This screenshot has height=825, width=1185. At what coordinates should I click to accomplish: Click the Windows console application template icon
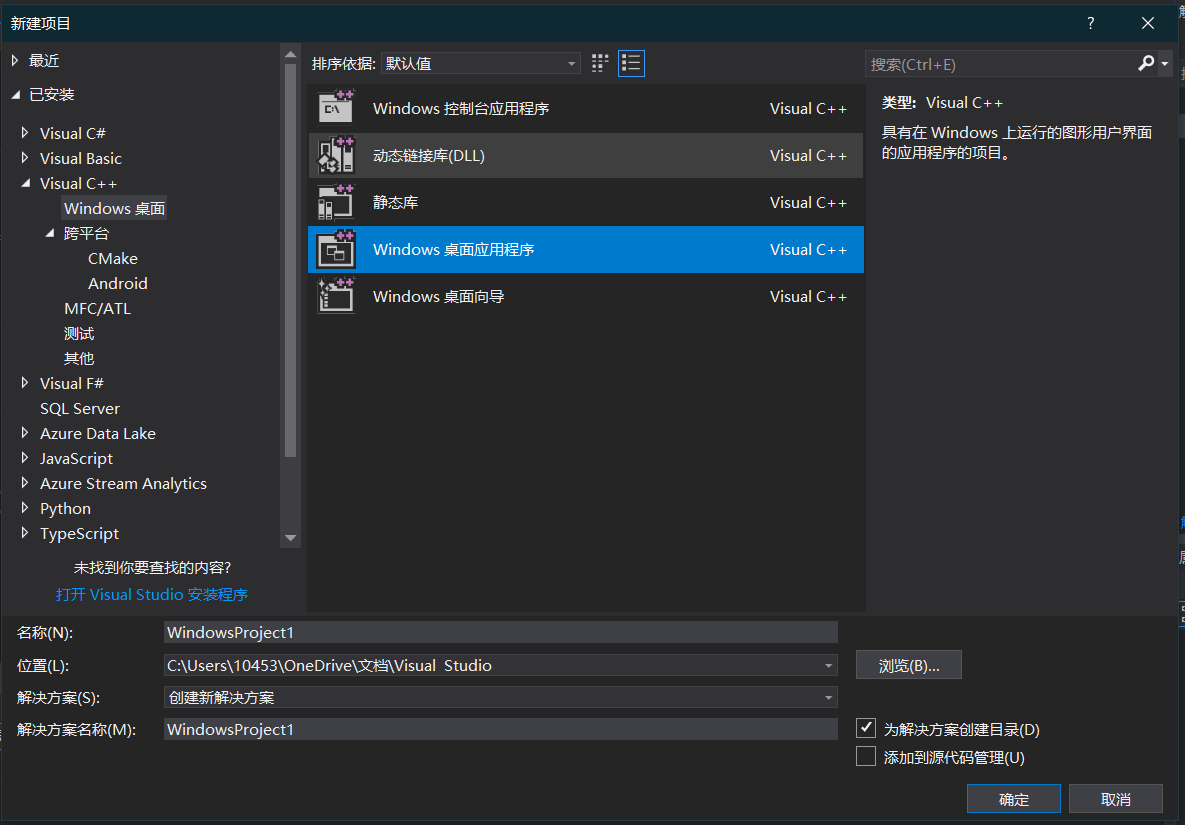[x=336, y=108]
